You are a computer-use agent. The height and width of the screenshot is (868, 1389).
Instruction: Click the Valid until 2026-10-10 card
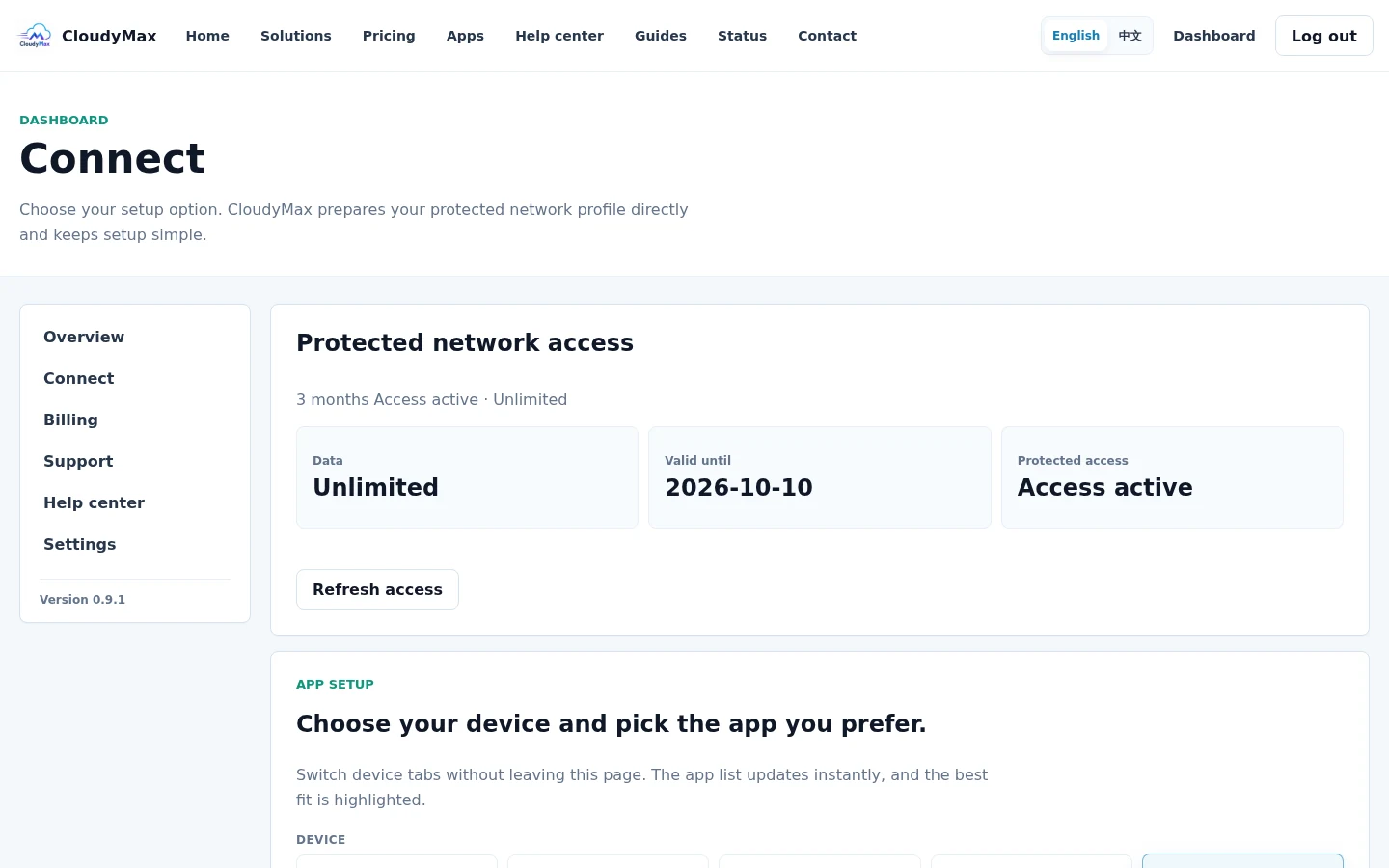click(x=820, y=477)
